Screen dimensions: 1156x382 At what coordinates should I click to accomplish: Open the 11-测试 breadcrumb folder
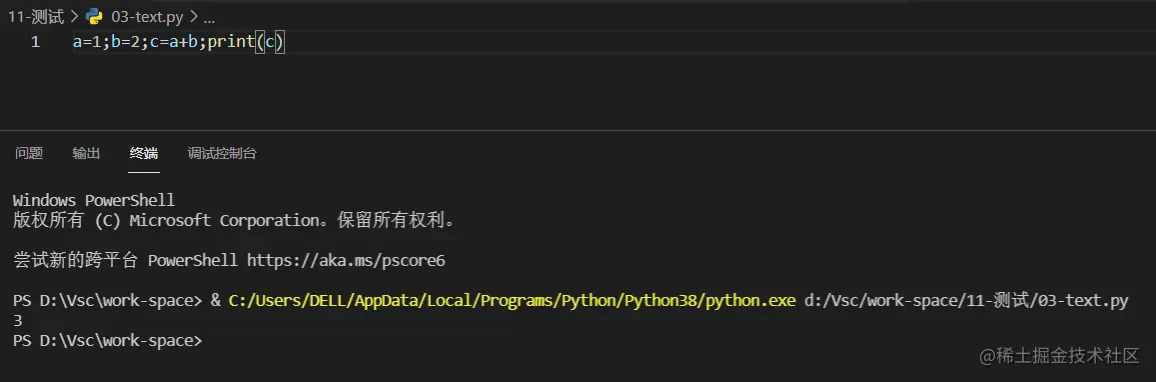point(36,16)
